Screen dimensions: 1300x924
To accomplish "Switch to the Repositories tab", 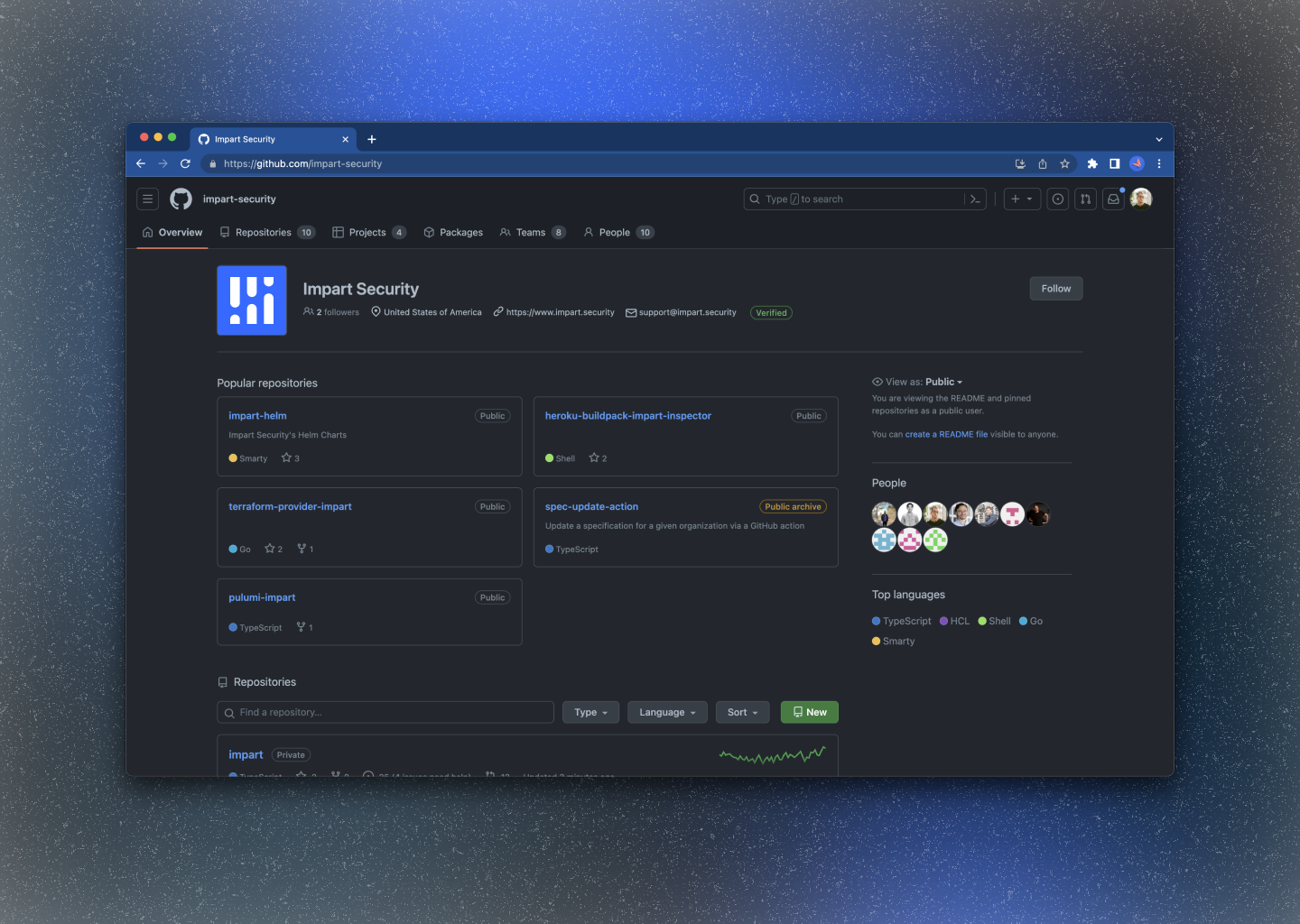I will point(267,233).
